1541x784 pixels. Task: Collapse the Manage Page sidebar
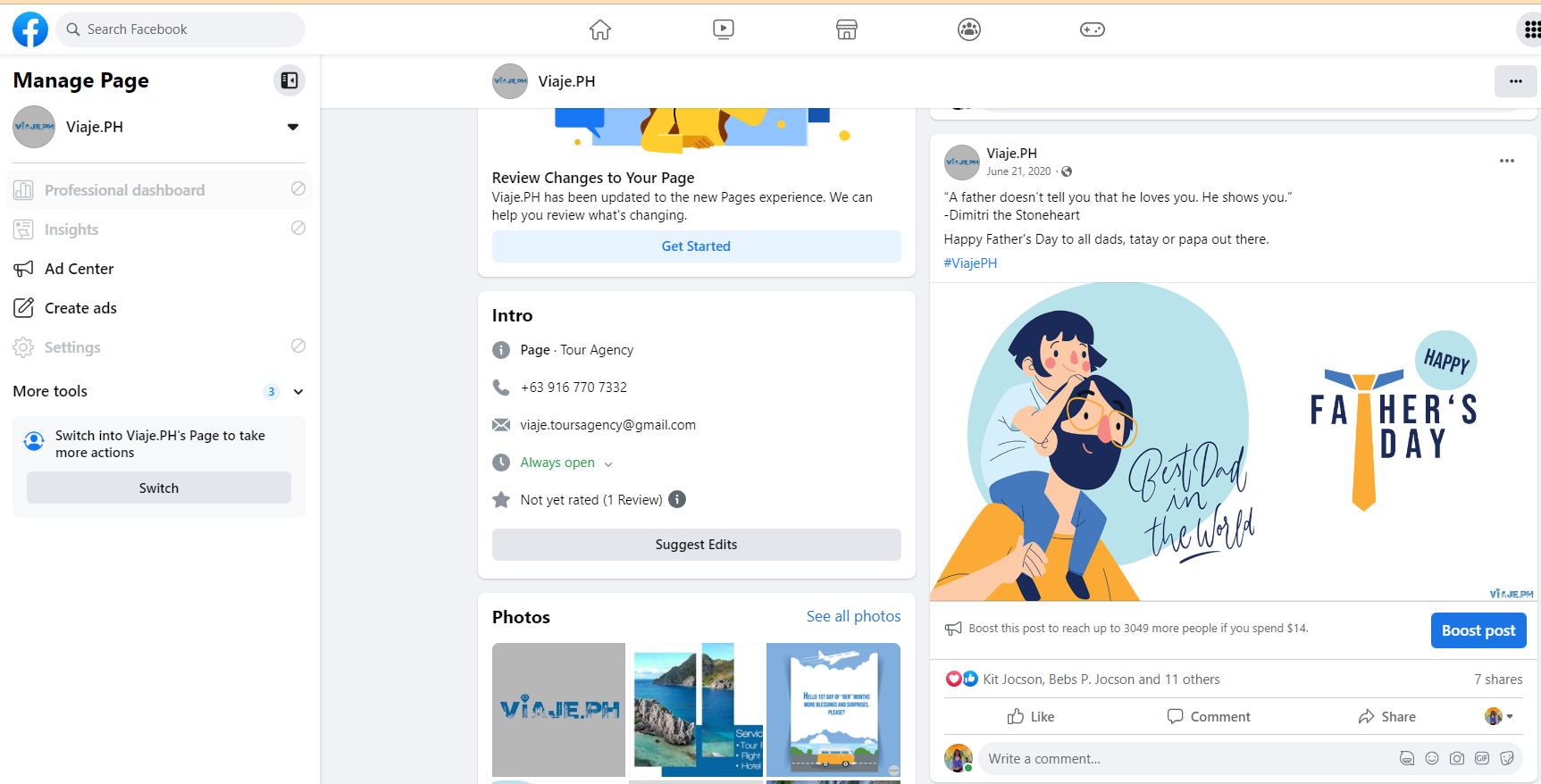(289, 80)
